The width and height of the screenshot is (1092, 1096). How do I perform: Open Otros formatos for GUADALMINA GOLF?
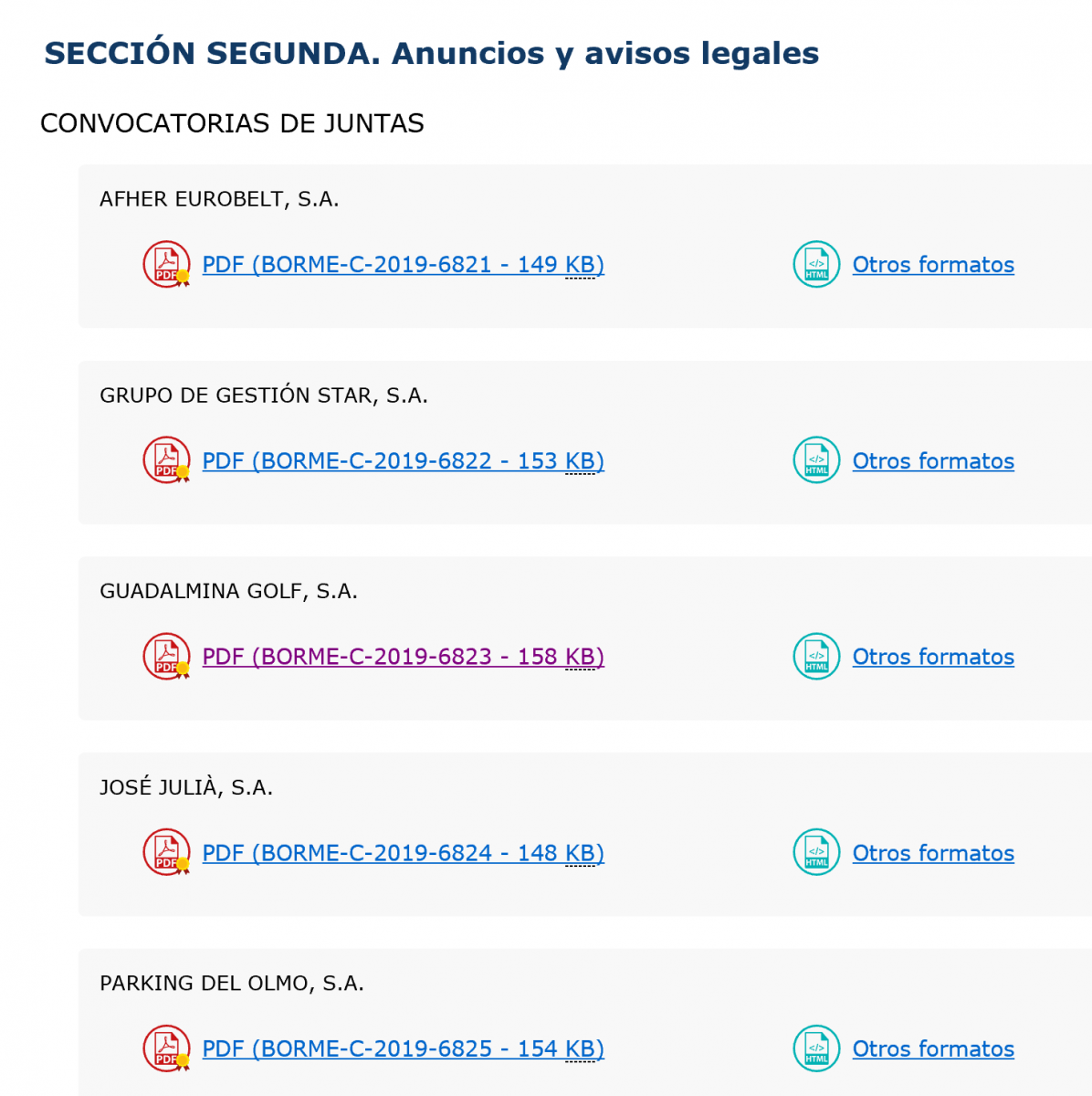pos(933,657)
